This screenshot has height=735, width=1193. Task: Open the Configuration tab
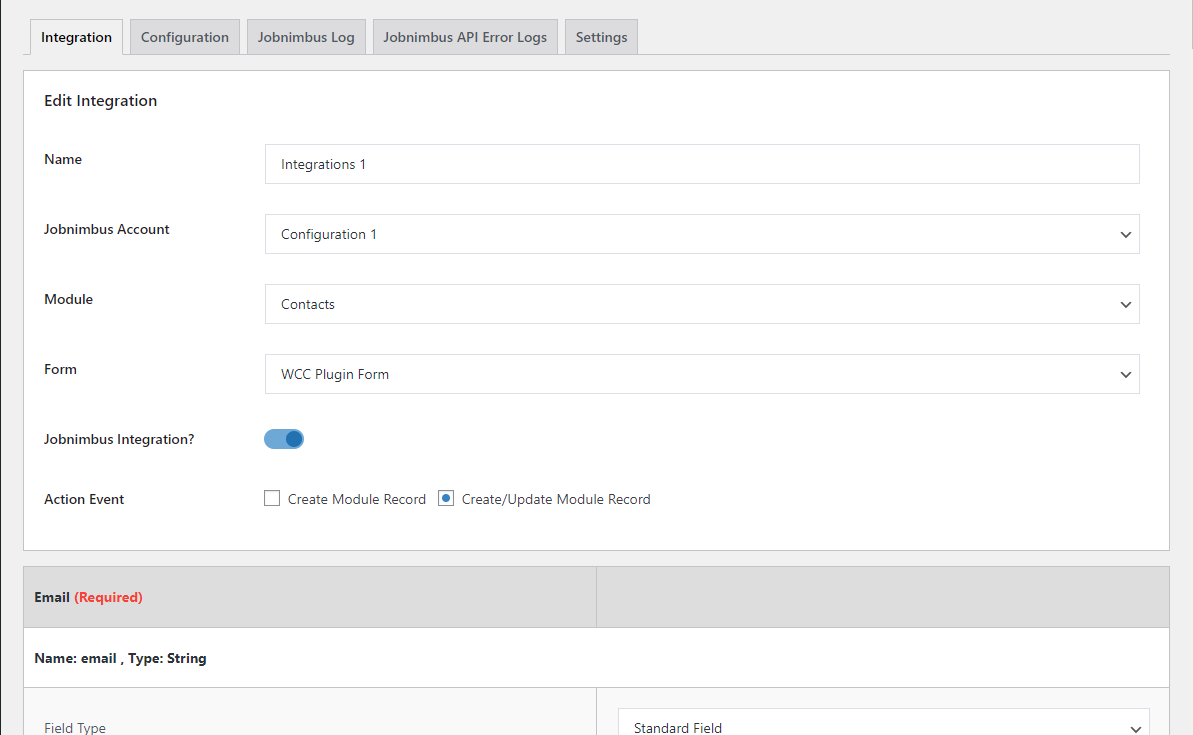tap(185, 37)
